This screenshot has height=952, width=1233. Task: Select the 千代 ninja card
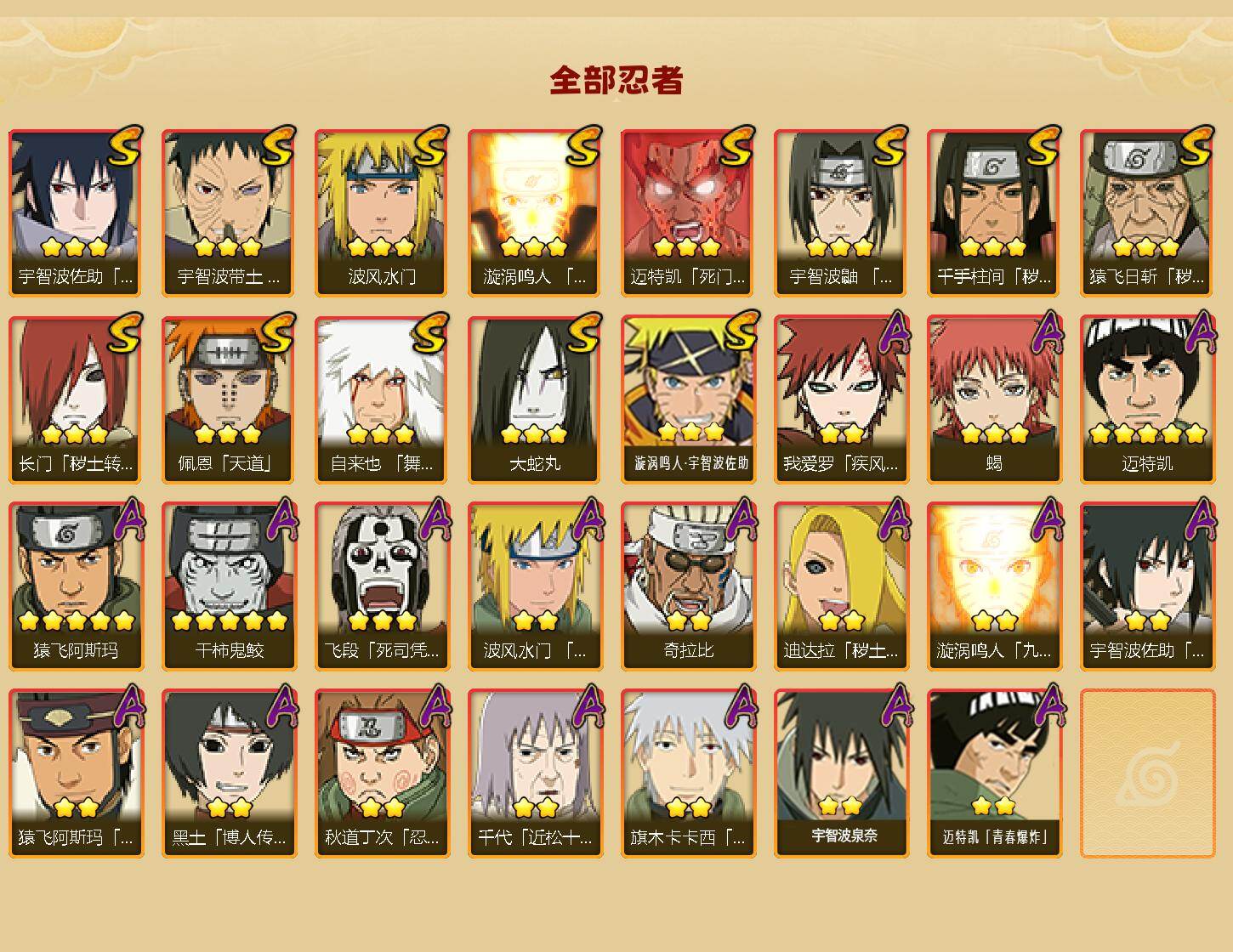pos(535,773)
